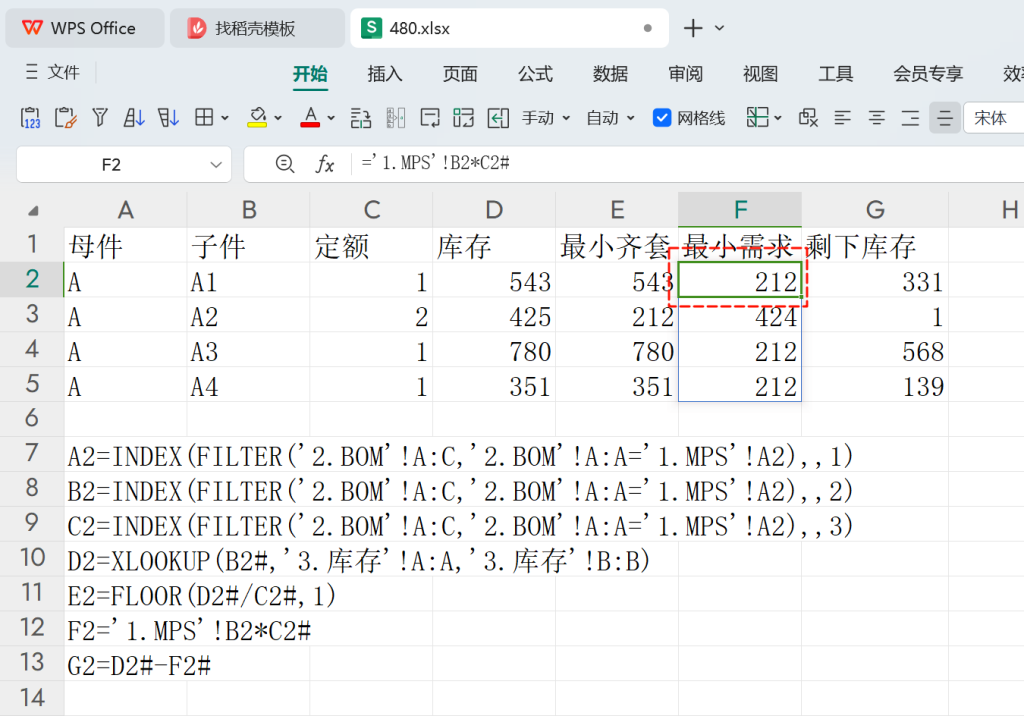This screenshot has width=1024, height=716.
Task: Click the hamburger menu icon beside 文件
Action: point(31,71)
